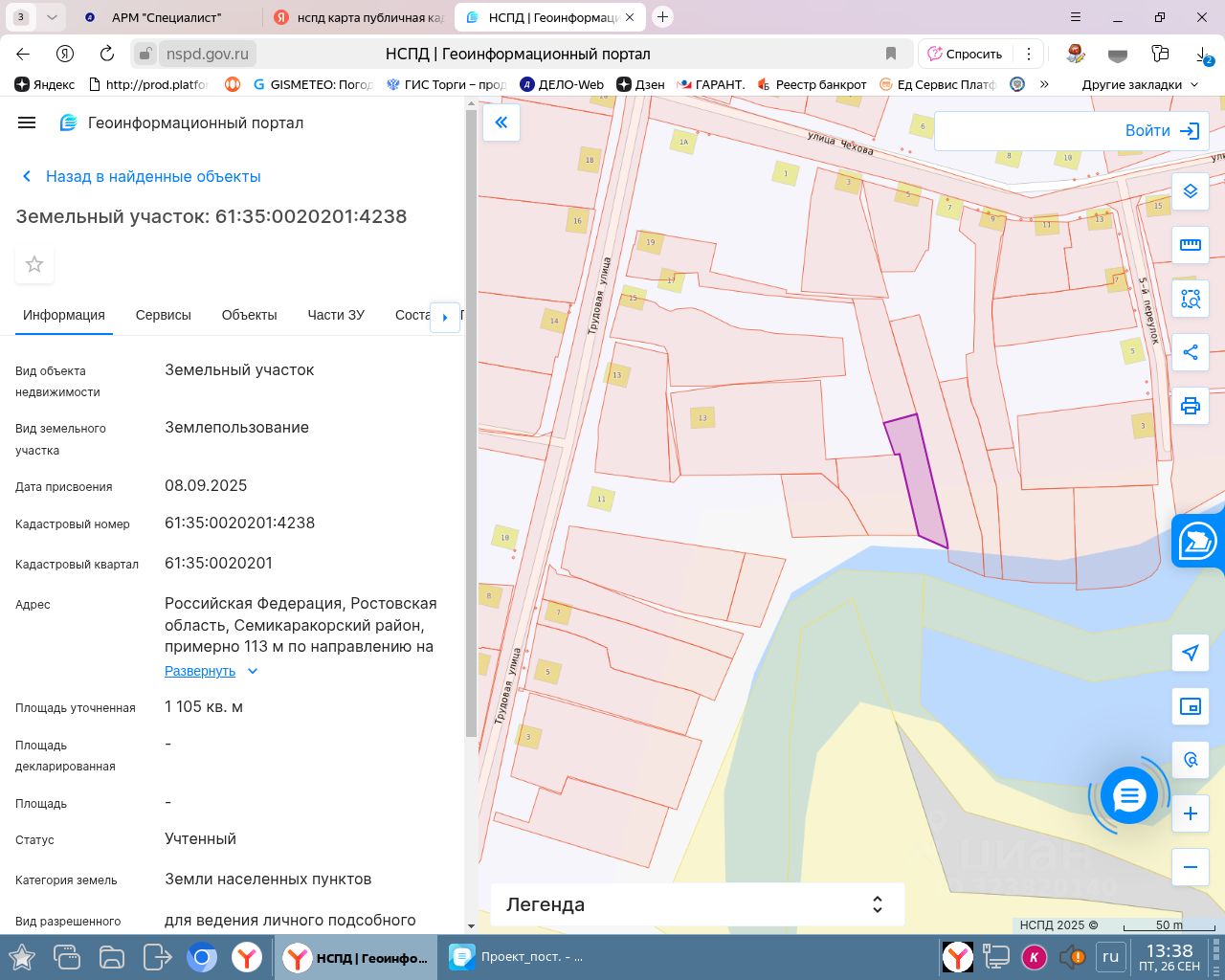The height and width of the screenshot is (980, 1225).
Task: Zoom out on the map
Action: tap(1190, 867)
